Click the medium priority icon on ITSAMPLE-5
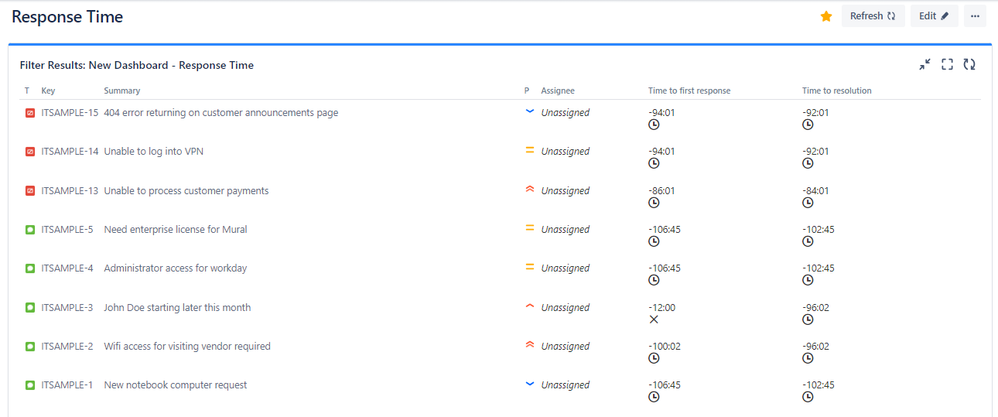 tap(529, 229)
